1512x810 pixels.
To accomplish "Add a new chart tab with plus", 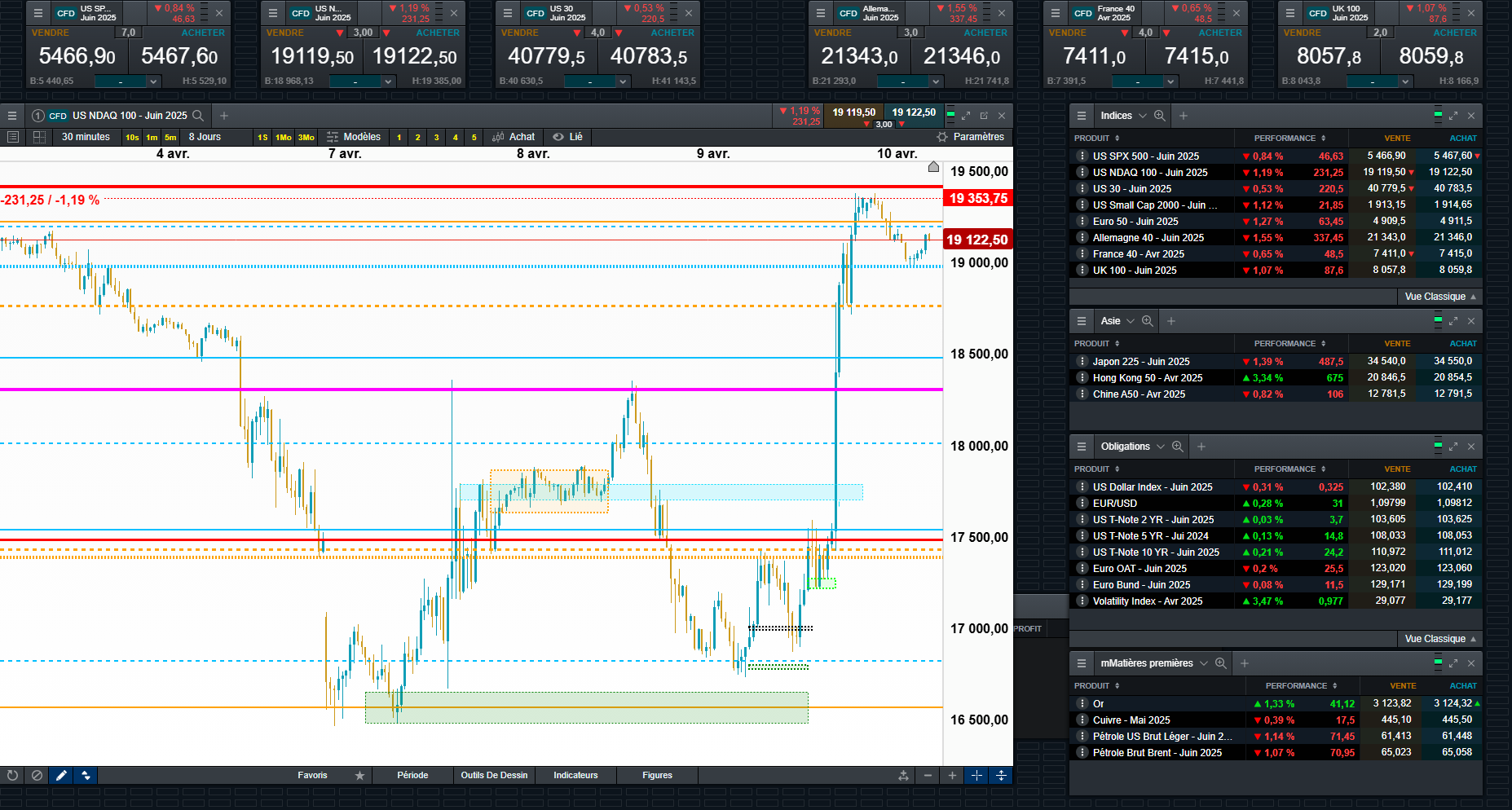I will click(224, 116).
